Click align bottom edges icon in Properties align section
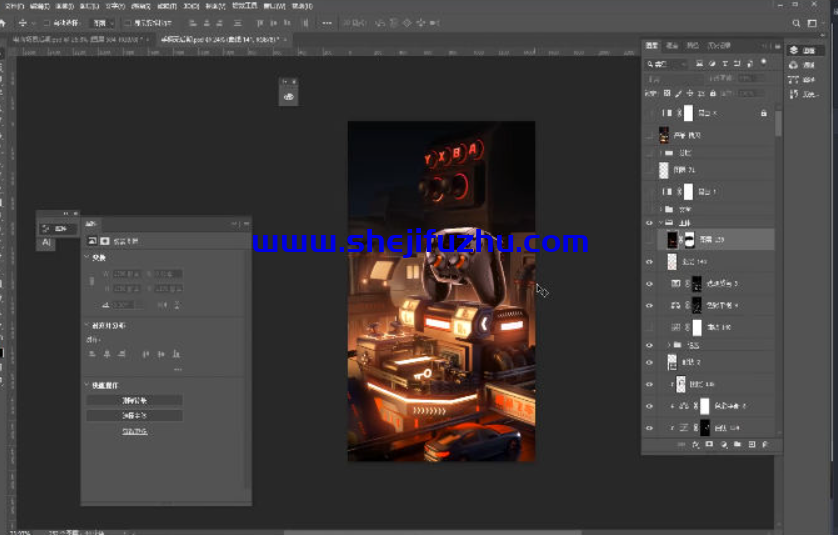This screenshot has width=838, height=535. click(x=176, y=354)
